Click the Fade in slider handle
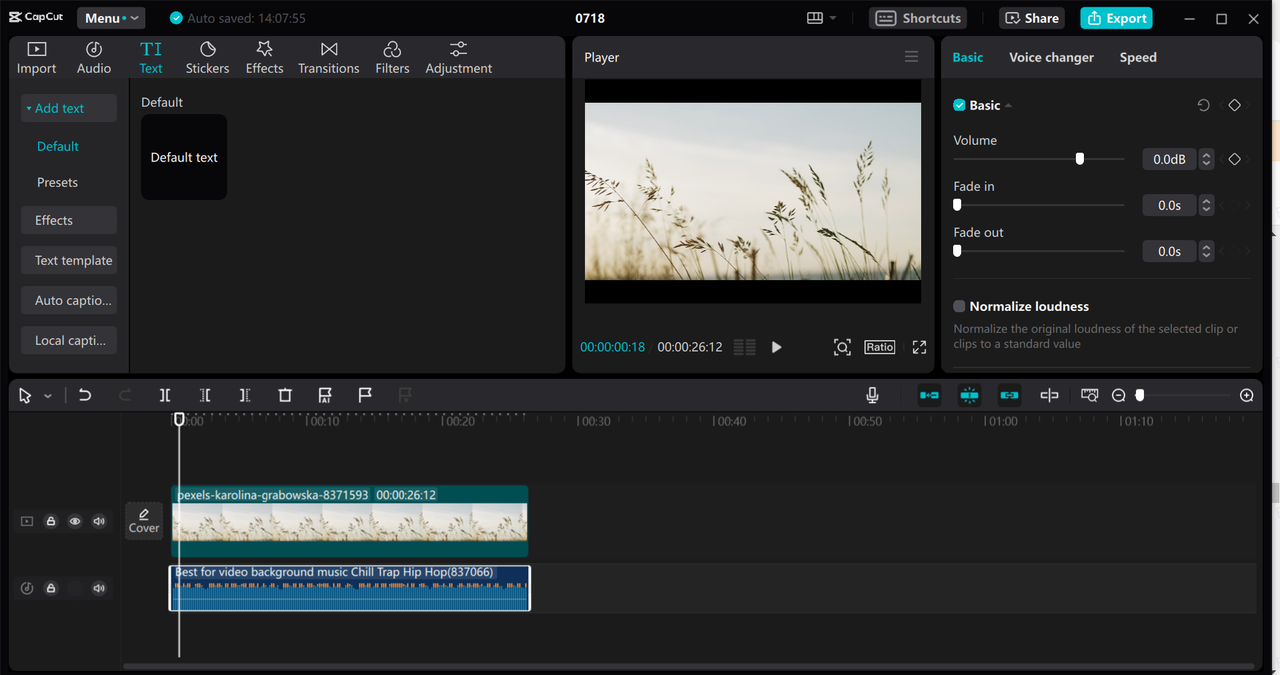 pyautogui.click(x=957, y=204)
